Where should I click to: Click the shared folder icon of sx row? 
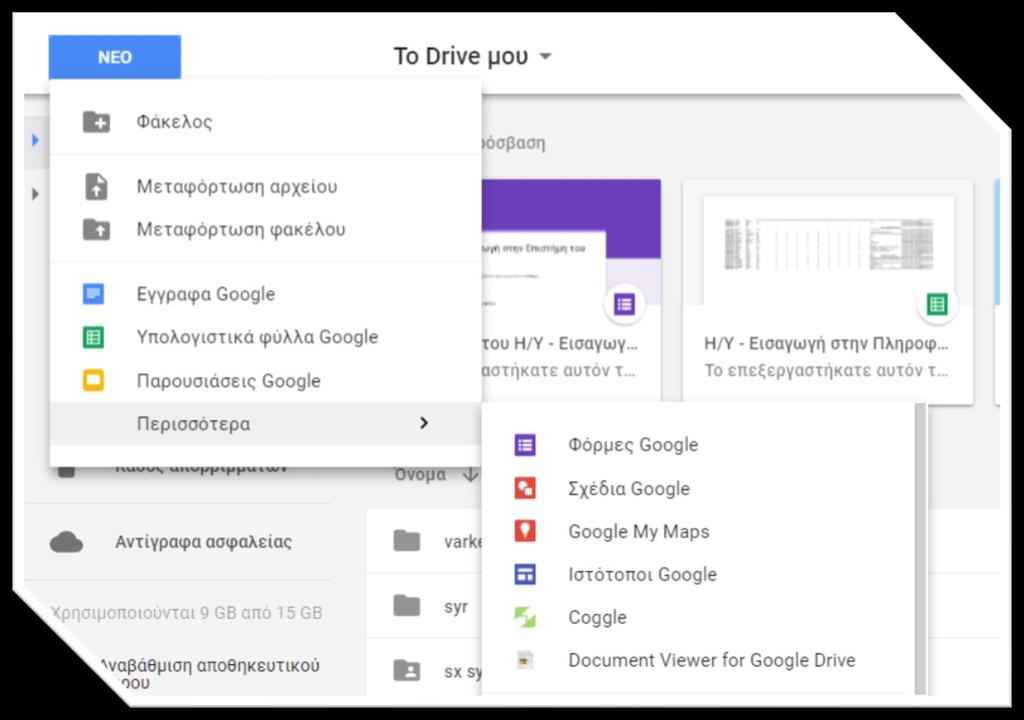pos(407,671)
